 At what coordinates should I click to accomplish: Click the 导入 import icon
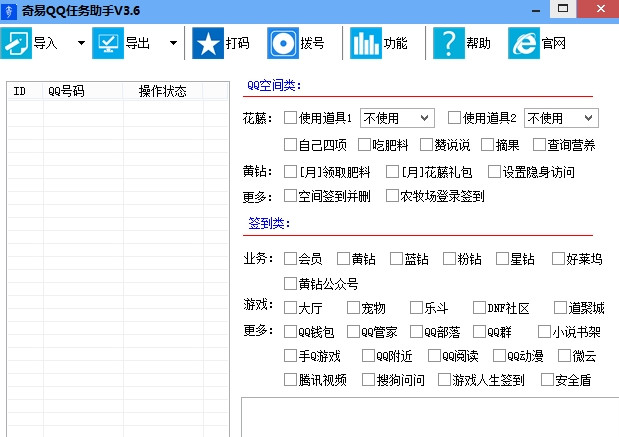pos(16,43)
